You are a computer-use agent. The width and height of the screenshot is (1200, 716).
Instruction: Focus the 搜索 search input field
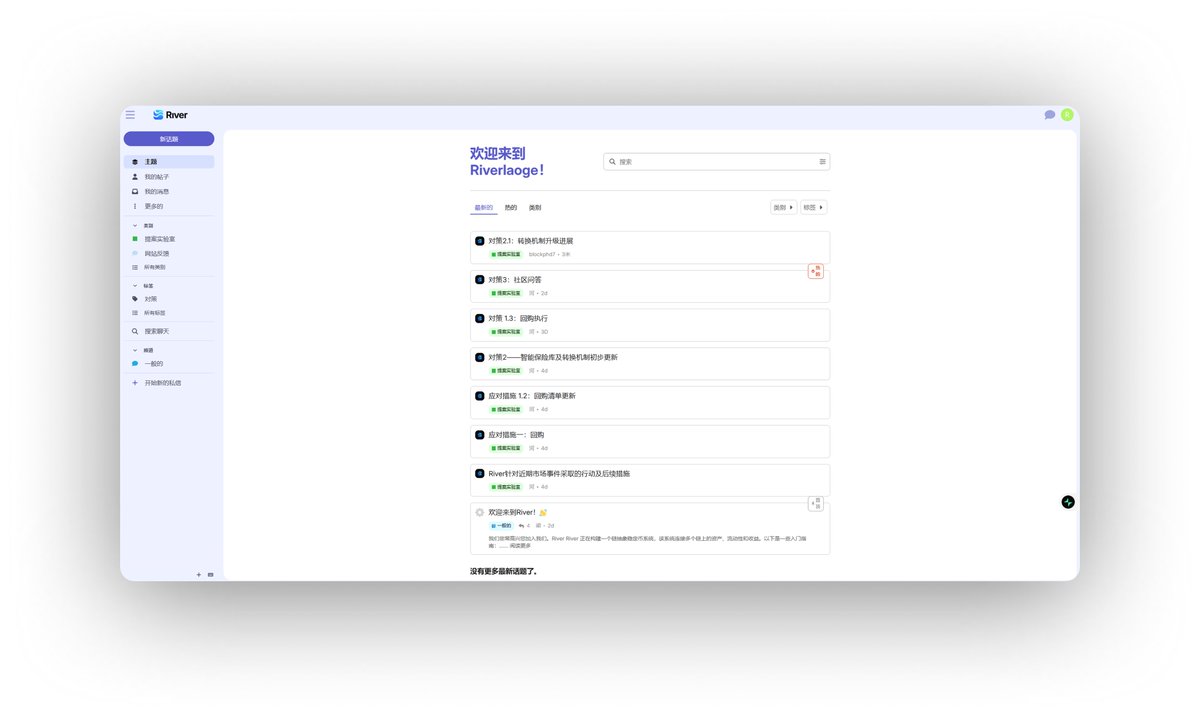[x=716, y=161]
